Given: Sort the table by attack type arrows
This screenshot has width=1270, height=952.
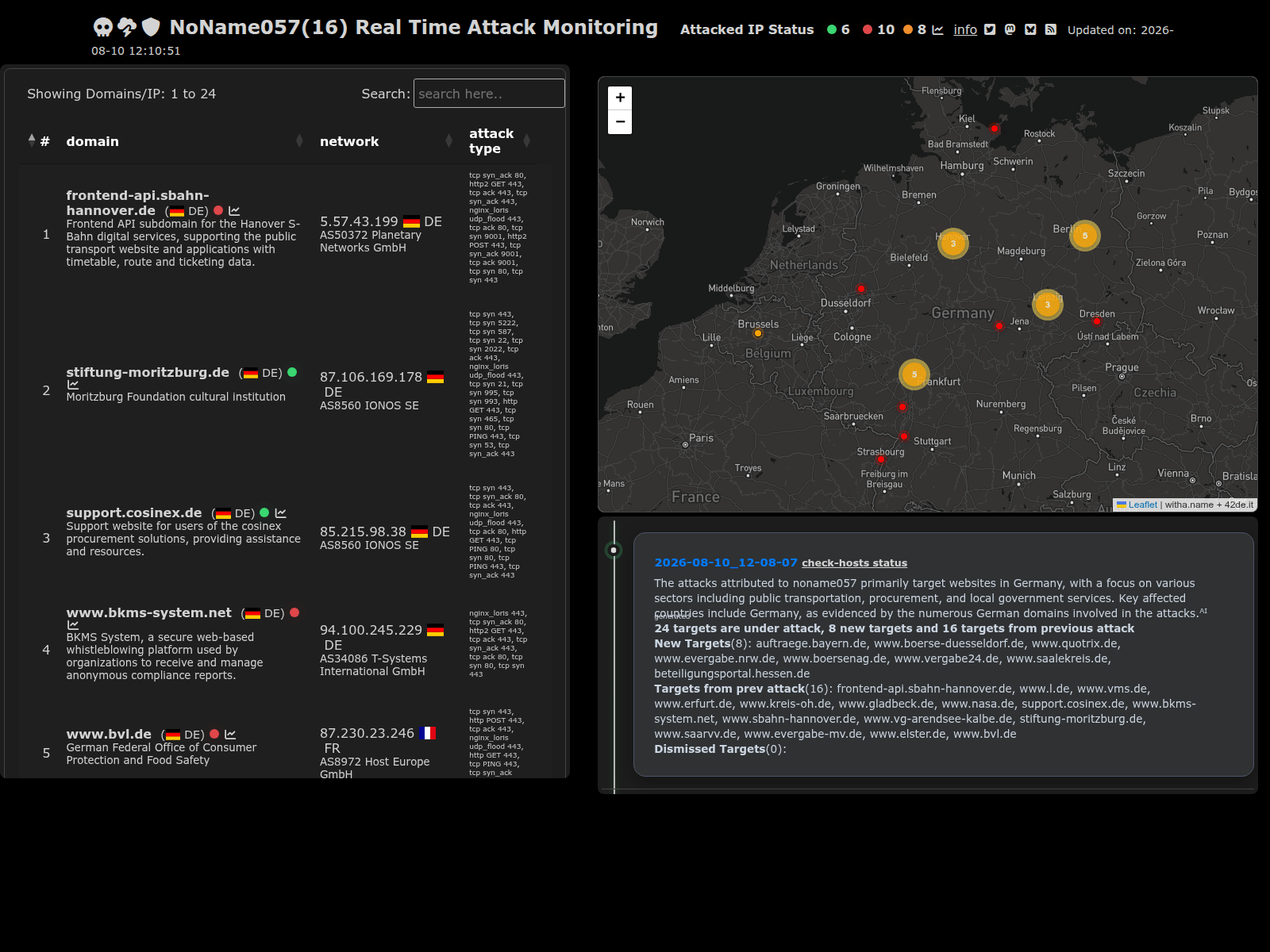Looking at the screenshot, I should point(526,141).
